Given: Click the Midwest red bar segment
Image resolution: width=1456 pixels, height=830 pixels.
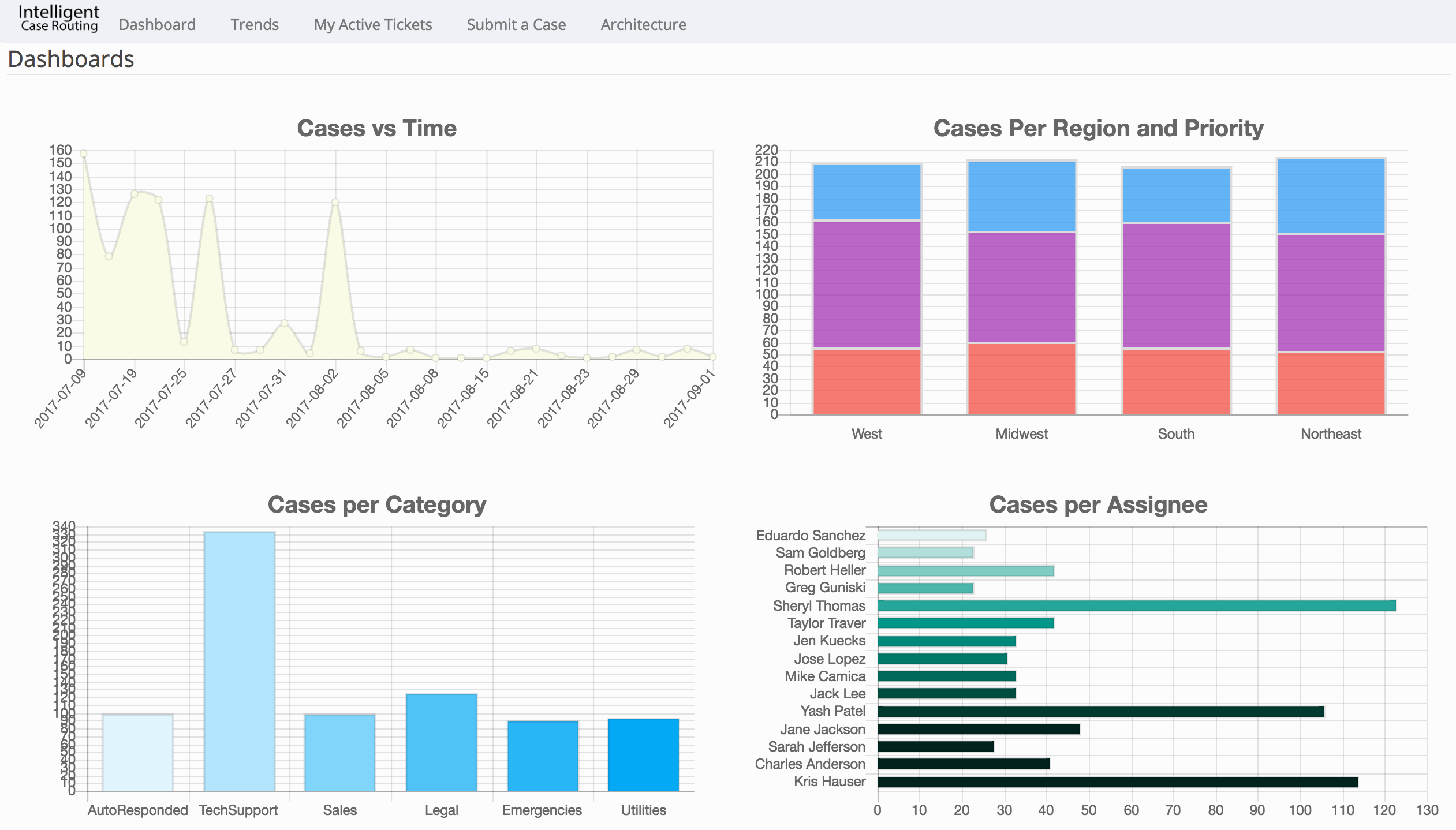Looking at the screenshot, I should click(1022, 379).
